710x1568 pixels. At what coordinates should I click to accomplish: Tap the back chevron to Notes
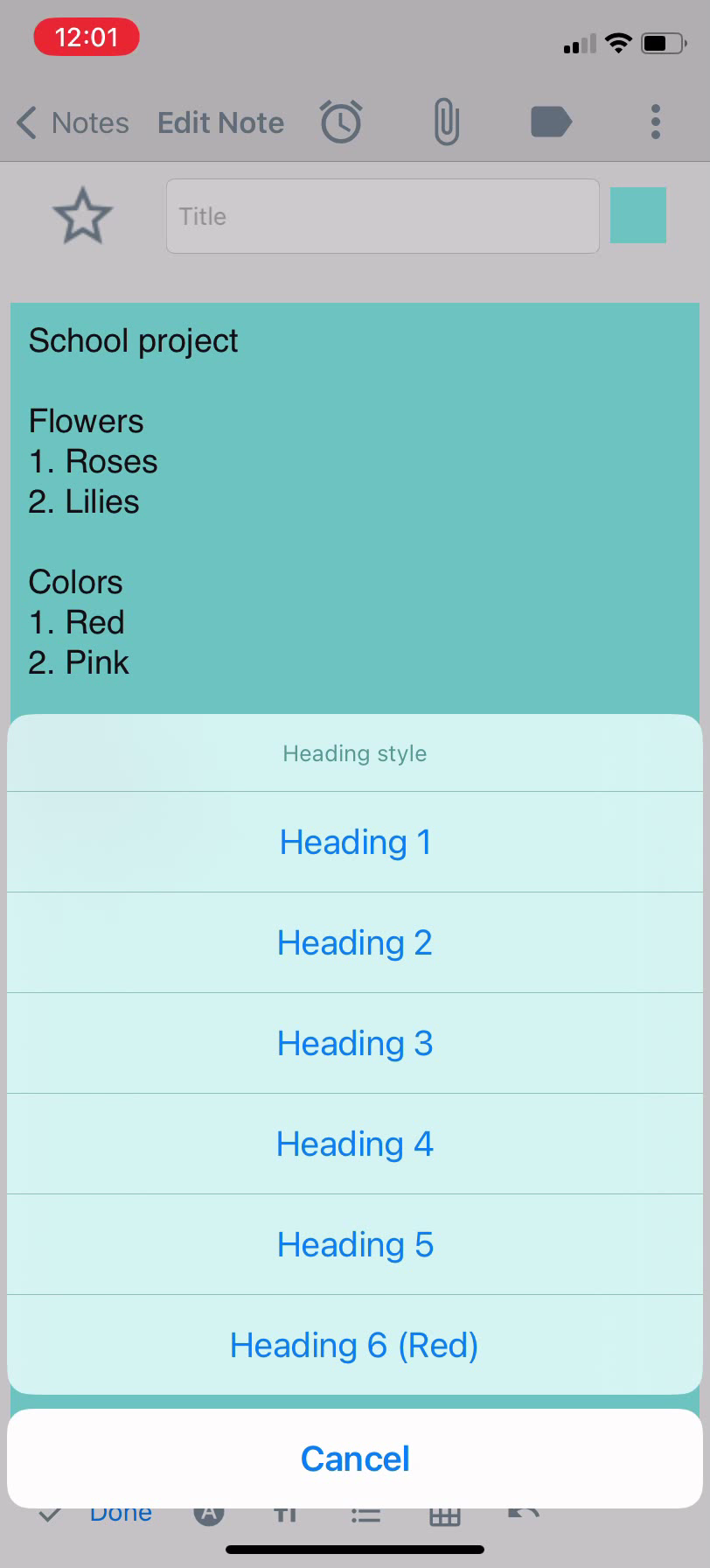click(x=27, y=122)
